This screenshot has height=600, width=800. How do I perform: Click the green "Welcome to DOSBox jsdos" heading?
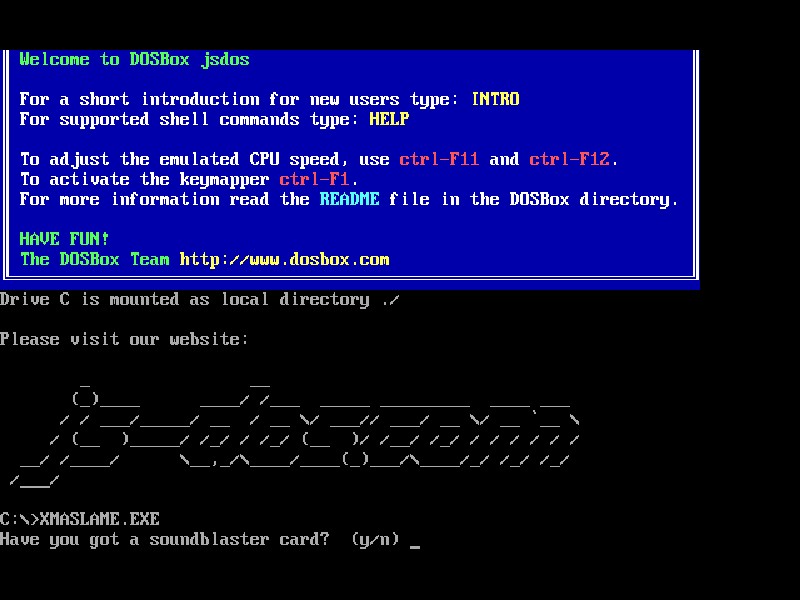pyautogui.click(x=134, y=59)
